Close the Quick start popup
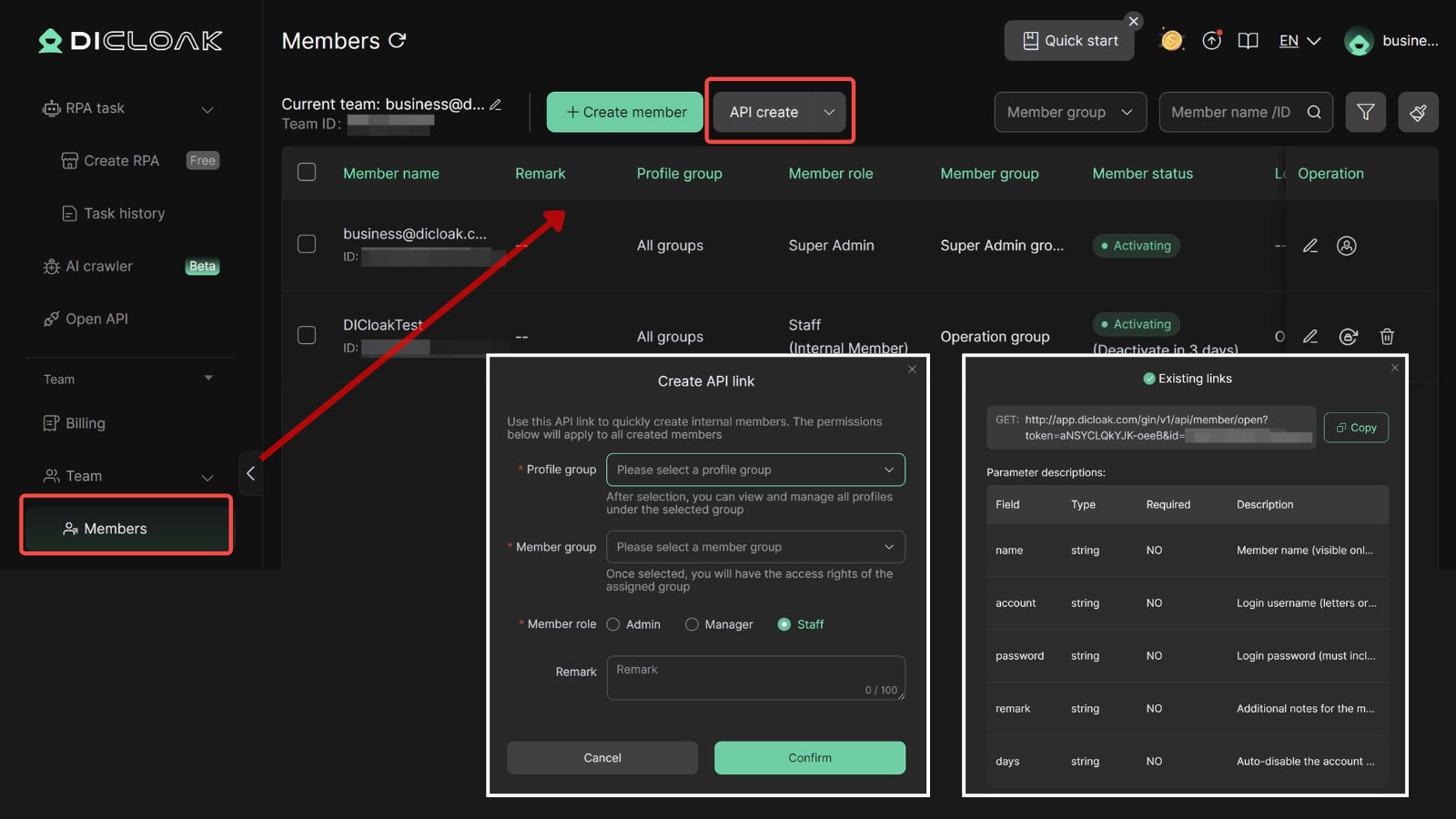Viewport: 1456px width, 819px height. point(1133,21)
